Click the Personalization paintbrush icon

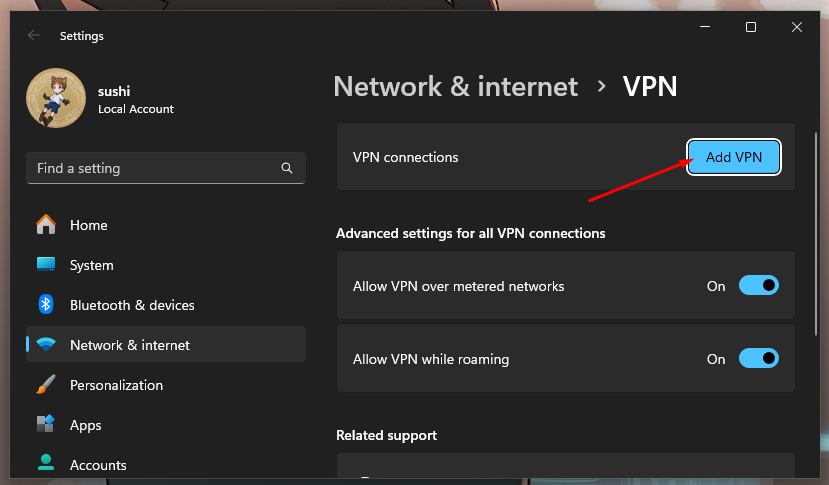tap(46, 385)
